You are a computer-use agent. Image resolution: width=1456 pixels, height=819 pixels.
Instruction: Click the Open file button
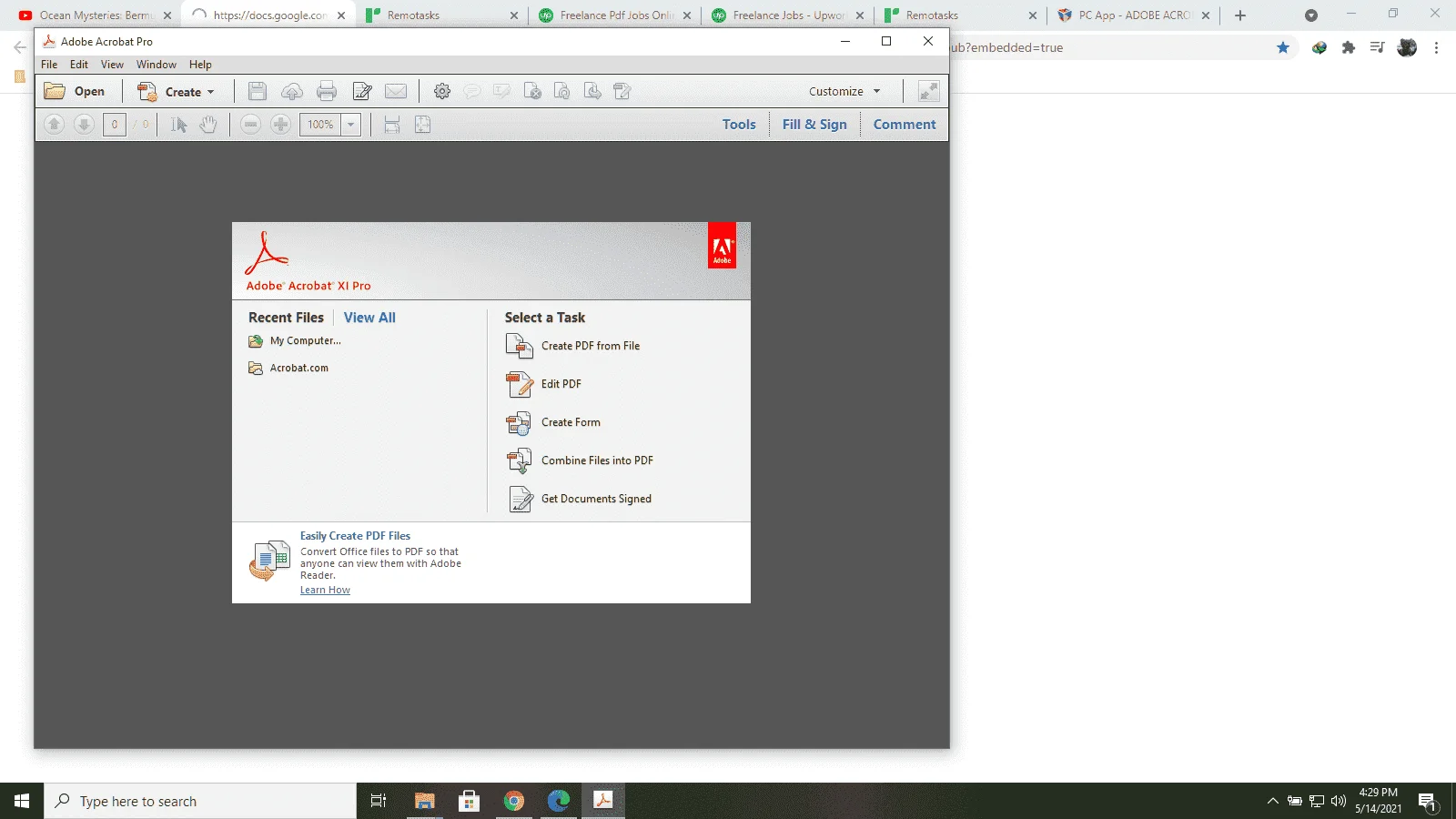(75, 91)
